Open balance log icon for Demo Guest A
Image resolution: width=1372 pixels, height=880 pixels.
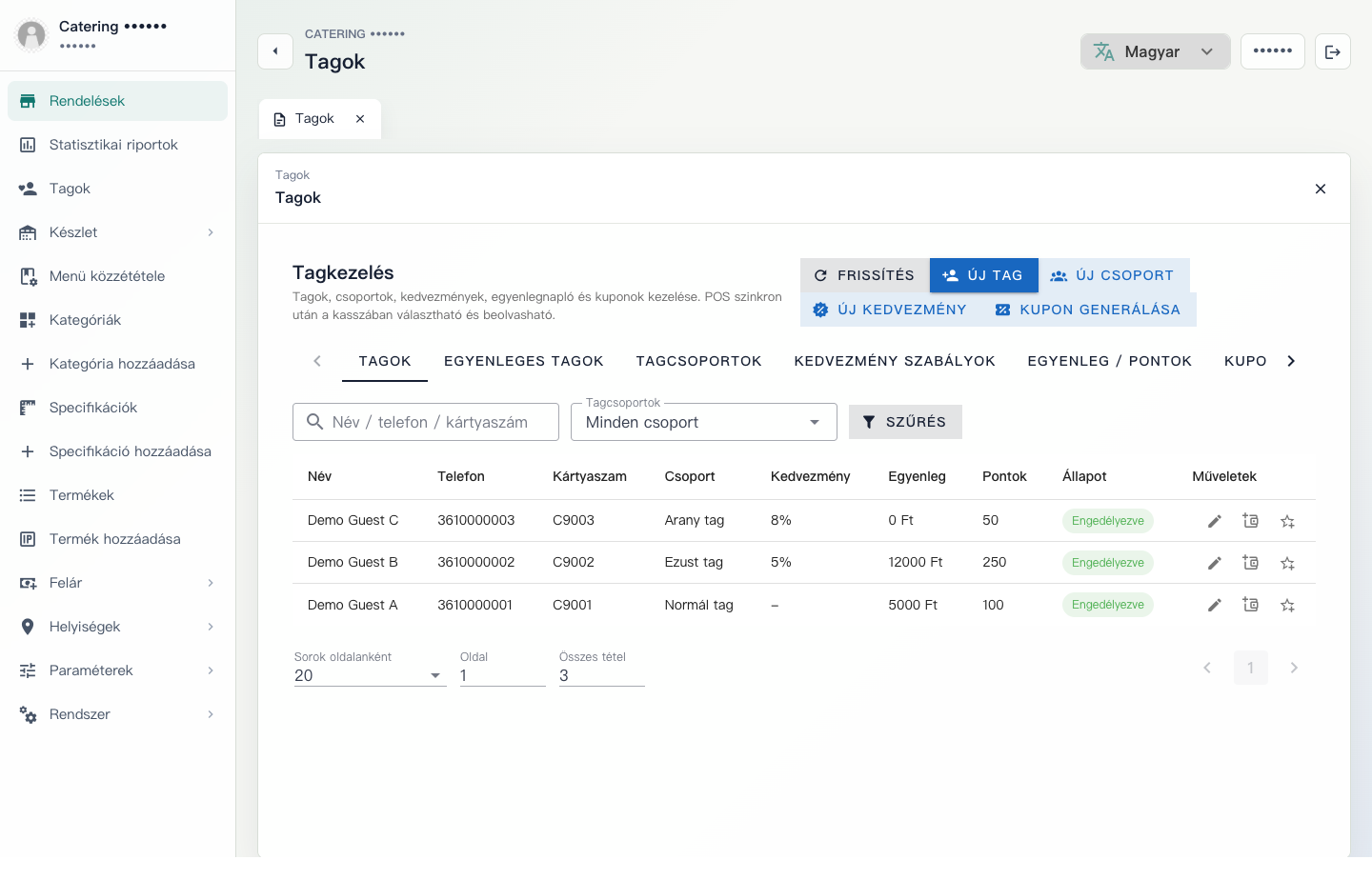[1251, 605]
